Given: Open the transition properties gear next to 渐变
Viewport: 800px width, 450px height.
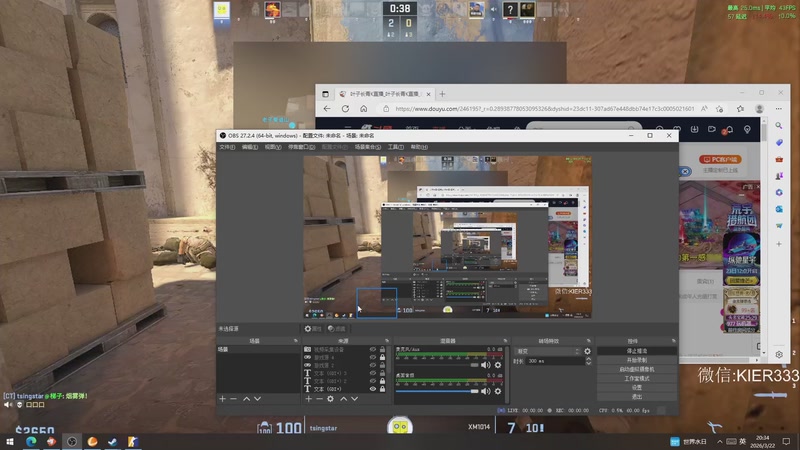Looking at the screenshot, I should click(x=587, y=351).
